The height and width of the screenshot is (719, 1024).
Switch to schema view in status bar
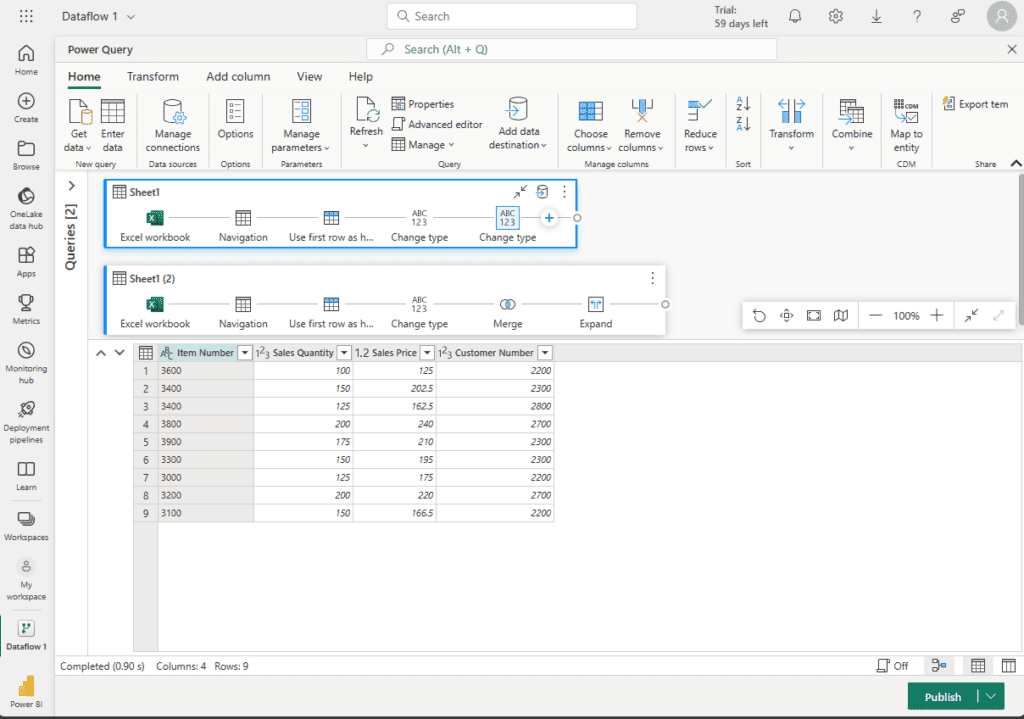pos(1008,666)
